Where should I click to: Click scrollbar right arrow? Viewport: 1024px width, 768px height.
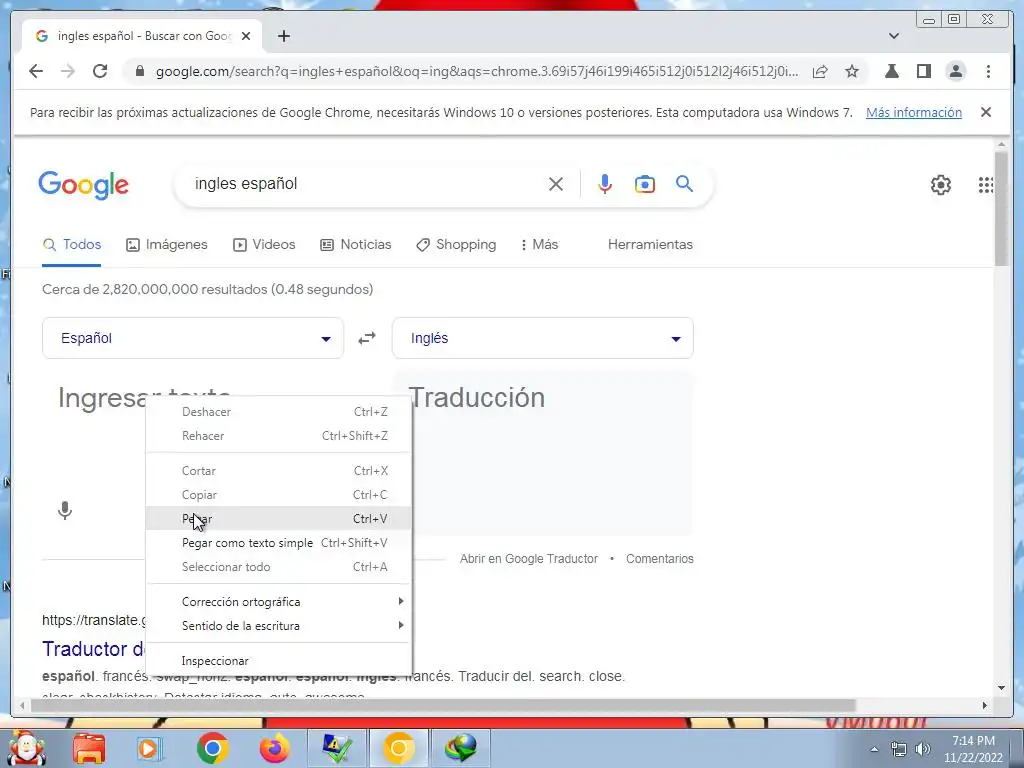tap(985, 705)
